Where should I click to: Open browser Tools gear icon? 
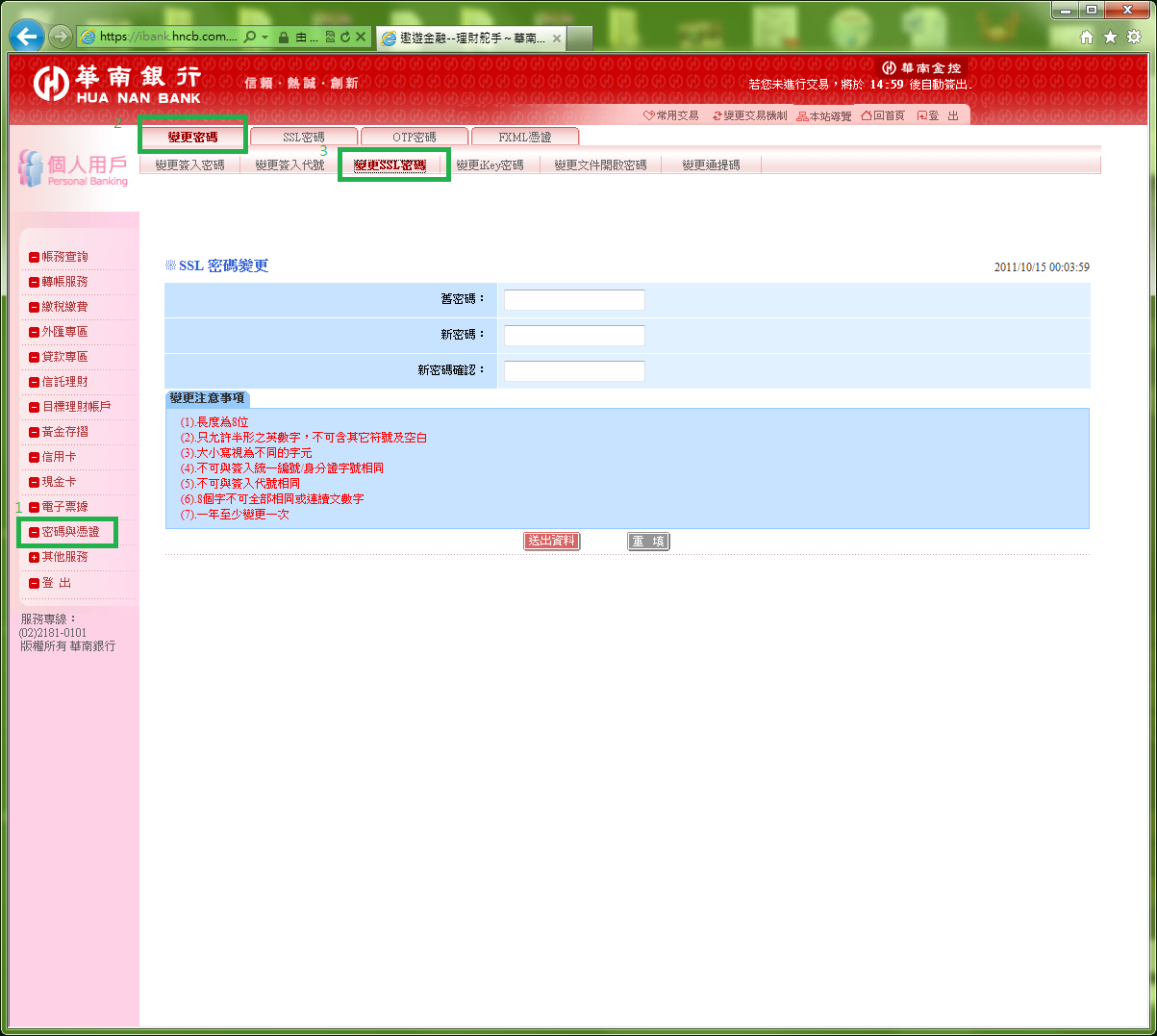coord(1134,37)
